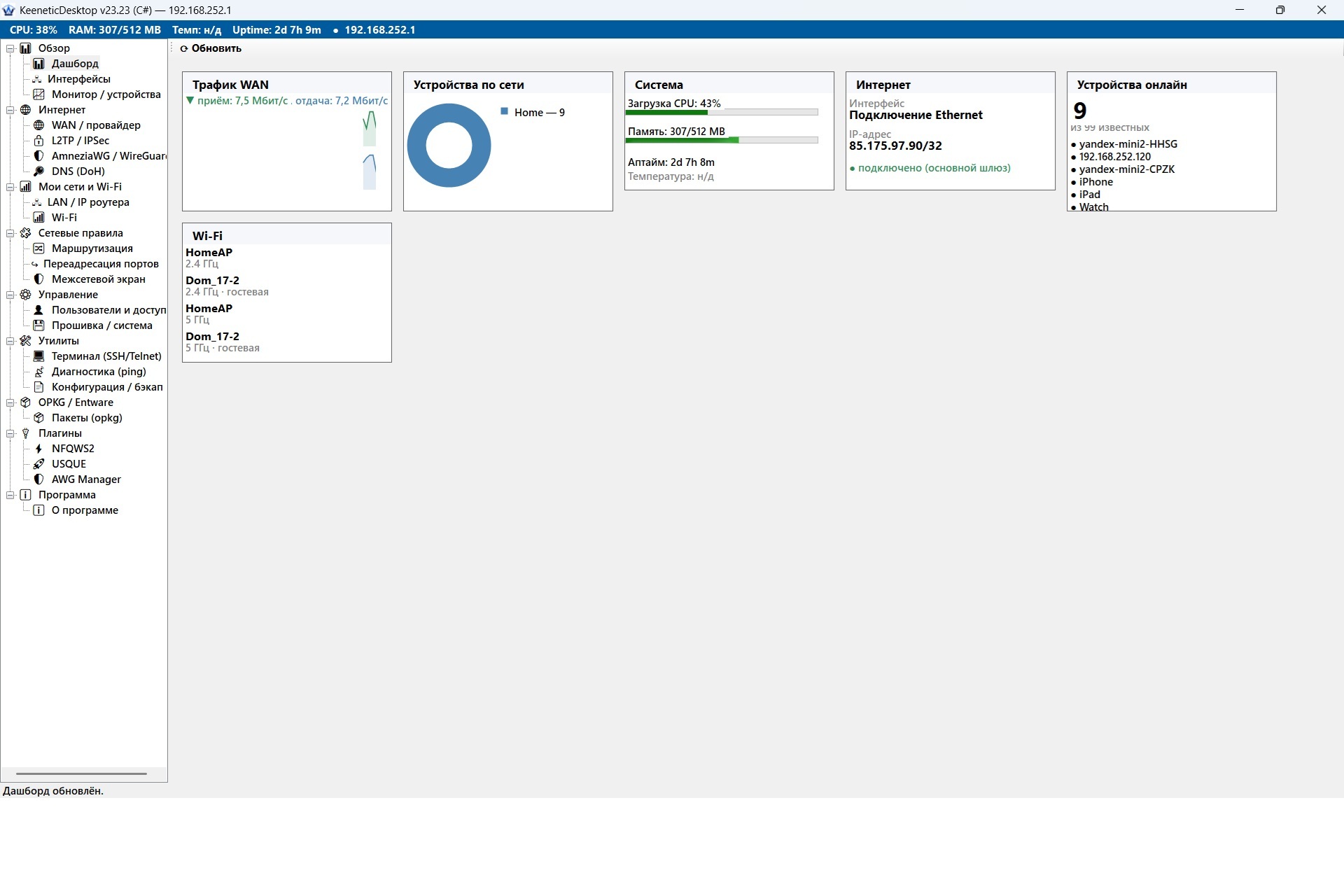Click the L2TP / IPSec icon

point(39,141)
